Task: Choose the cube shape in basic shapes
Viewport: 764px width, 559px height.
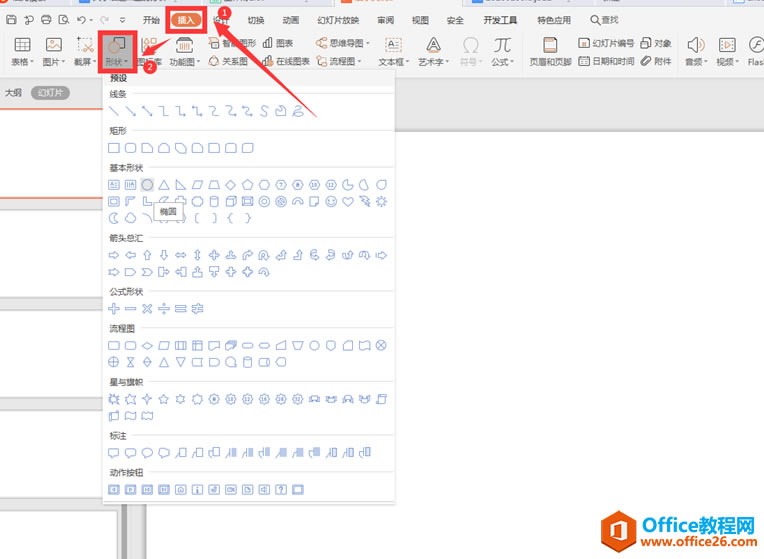Action: coord(231,201)
